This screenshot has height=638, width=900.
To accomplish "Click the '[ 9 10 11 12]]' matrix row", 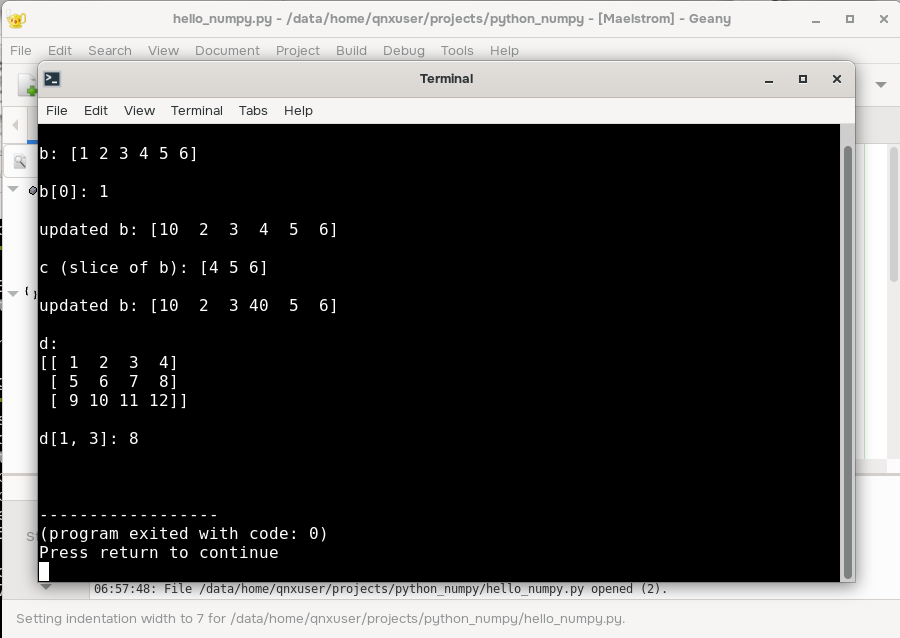I will 119,400.
